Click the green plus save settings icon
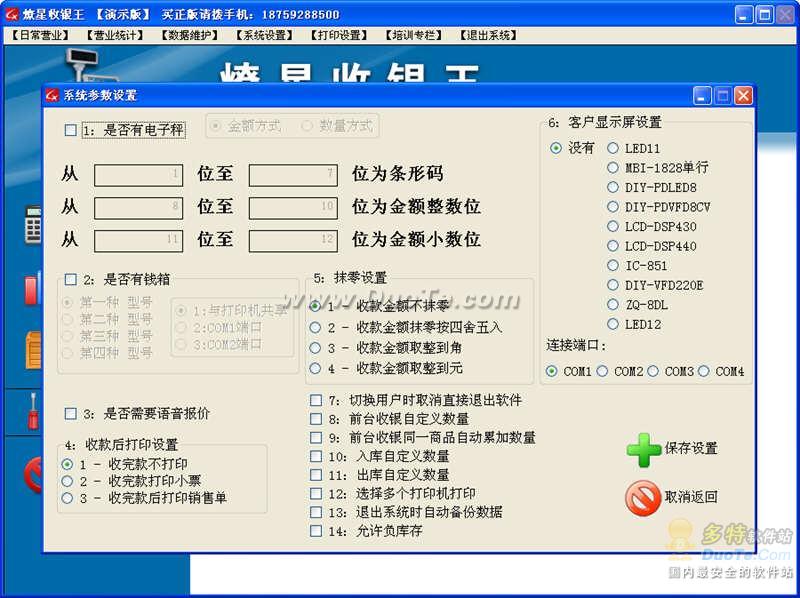Screen dimensions: 800x598 [x=643, y=449]
